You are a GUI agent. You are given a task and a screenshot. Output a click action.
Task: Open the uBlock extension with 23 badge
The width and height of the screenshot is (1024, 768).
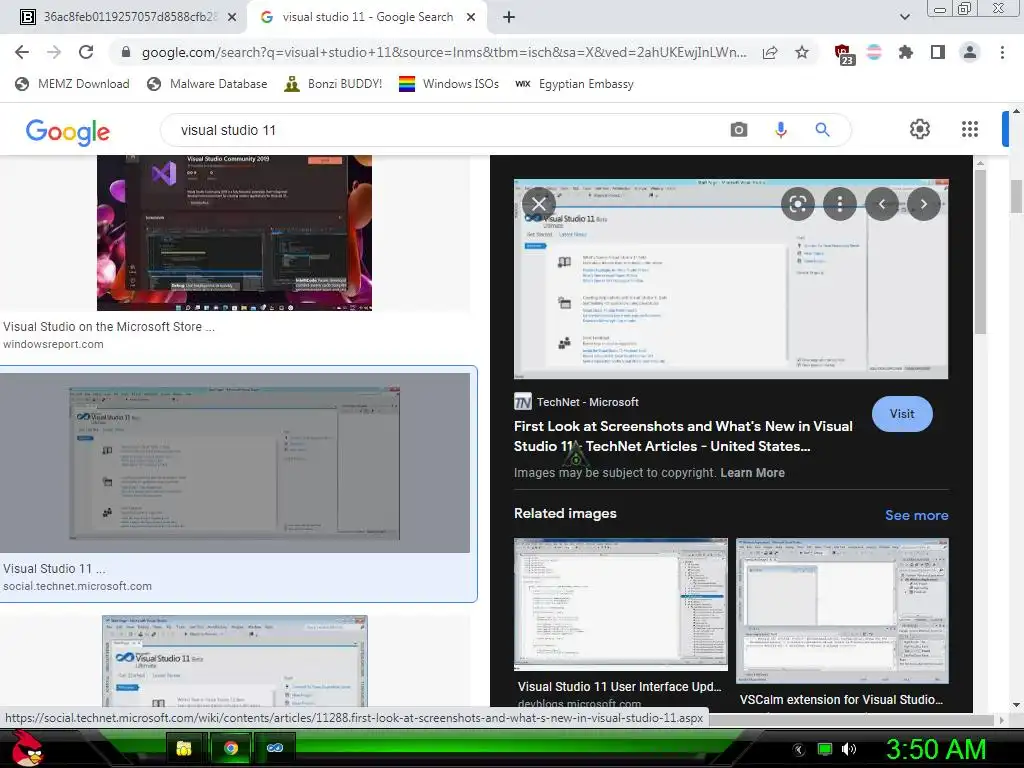844,54
